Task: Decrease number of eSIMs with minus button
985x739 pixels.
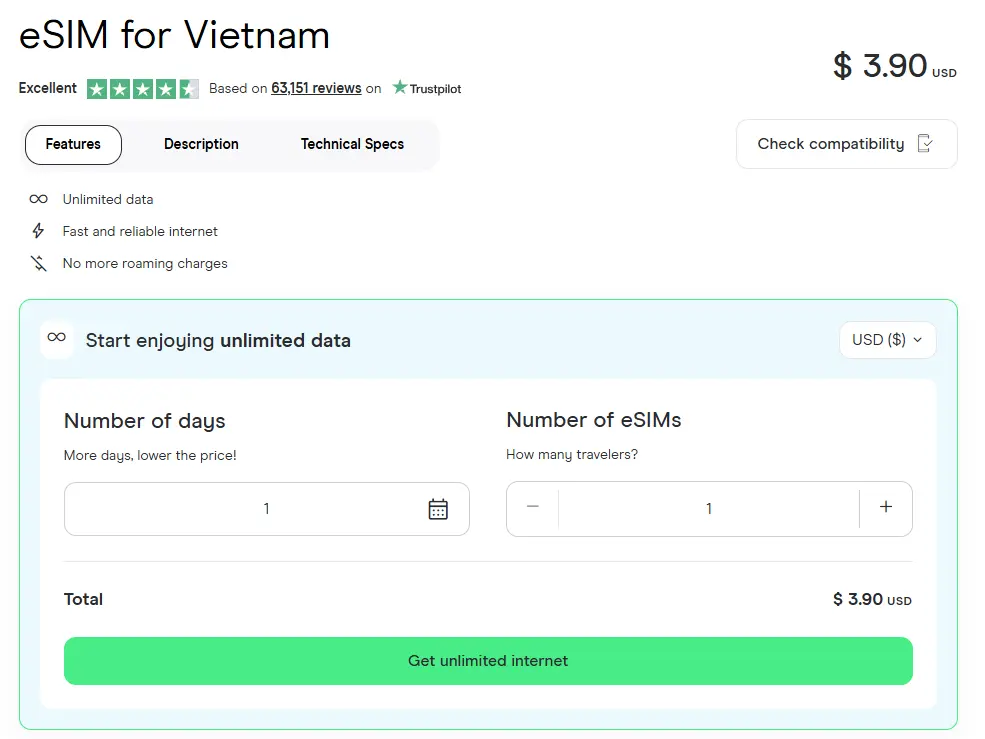Action: (533, 507)
